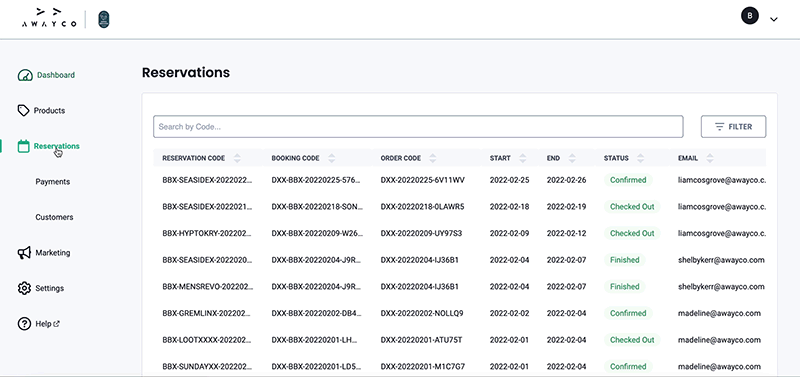Expand the account dropdown chevron
800x377 pixels.
[773, 19]
